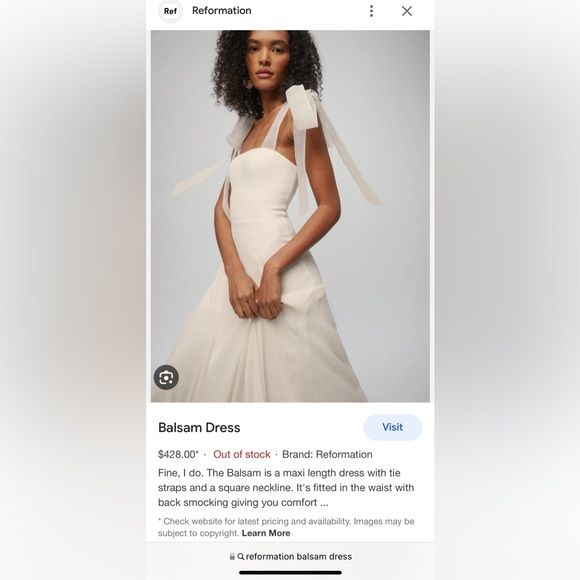Image resolution: width=580 pixels, height=580 pixels.
Task: Click the Ref site logo
Action: tap(170, 11)
